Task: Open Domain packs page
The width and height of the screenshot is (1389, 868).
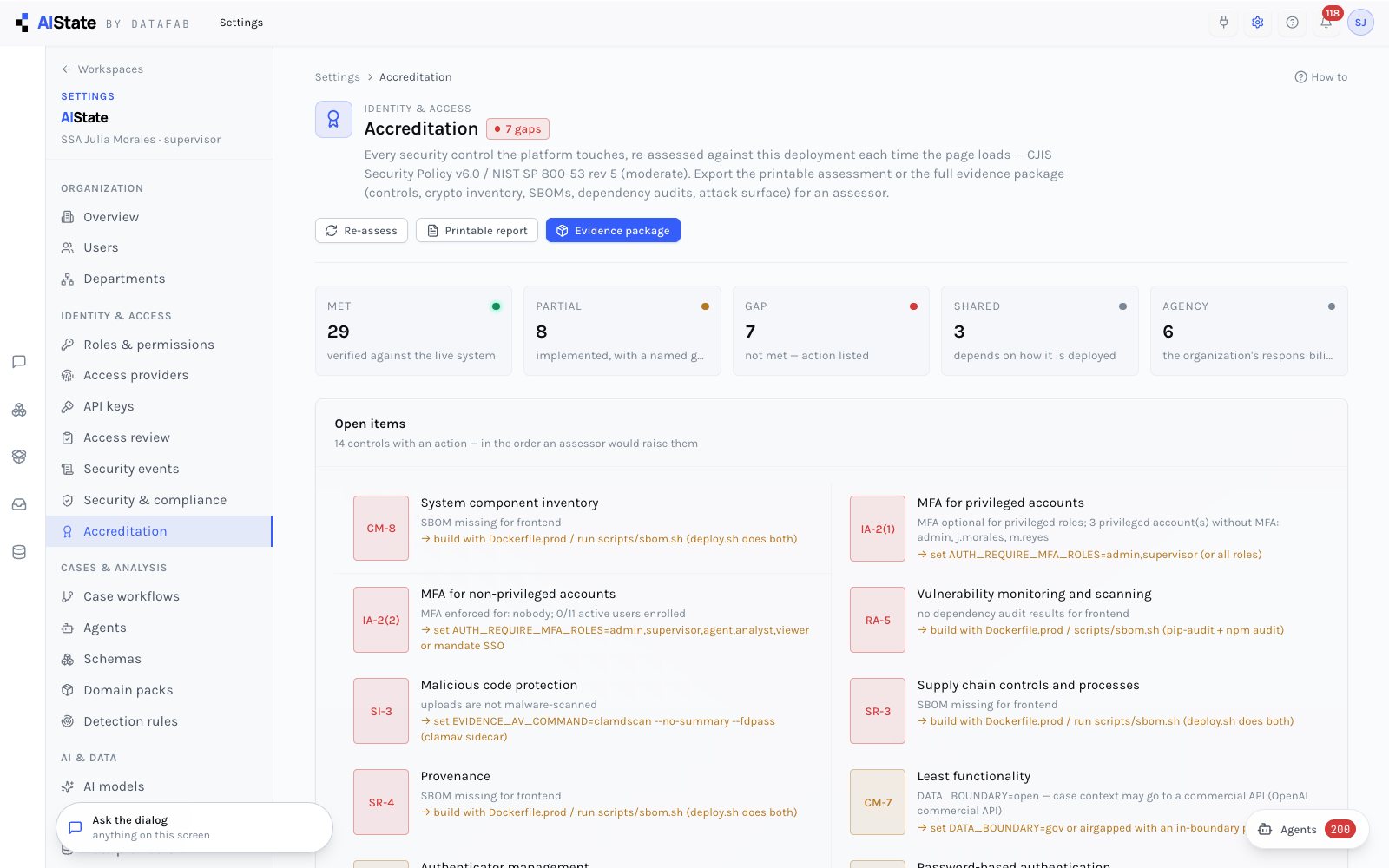Action: (160, 690)
